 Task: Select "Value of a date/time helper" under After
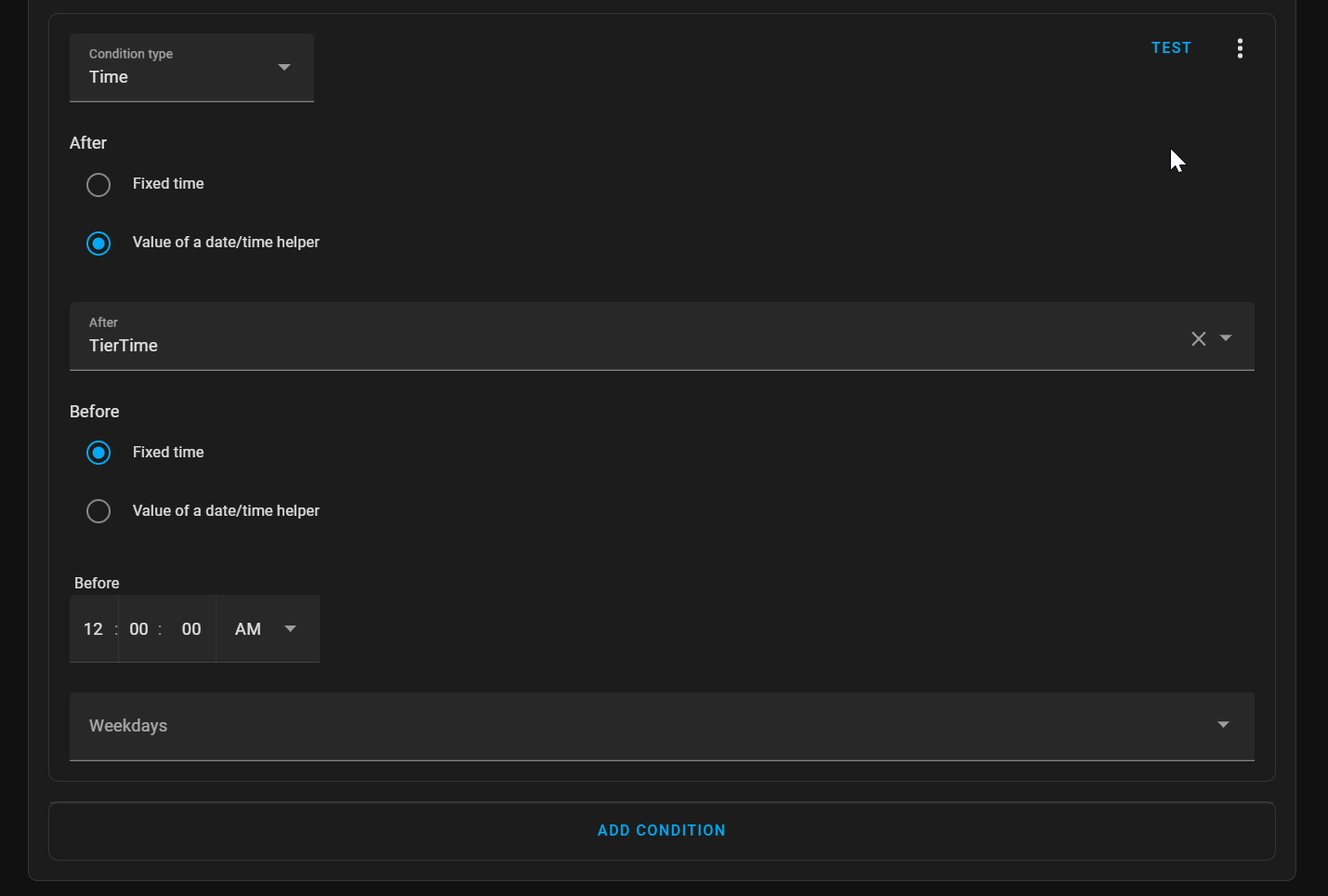point(99,244)
